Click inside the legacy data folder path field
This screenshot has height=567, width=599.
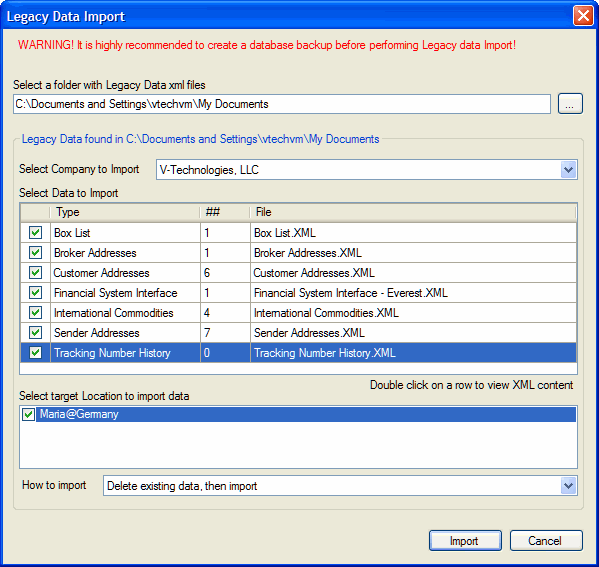click(x=282, y=104)
